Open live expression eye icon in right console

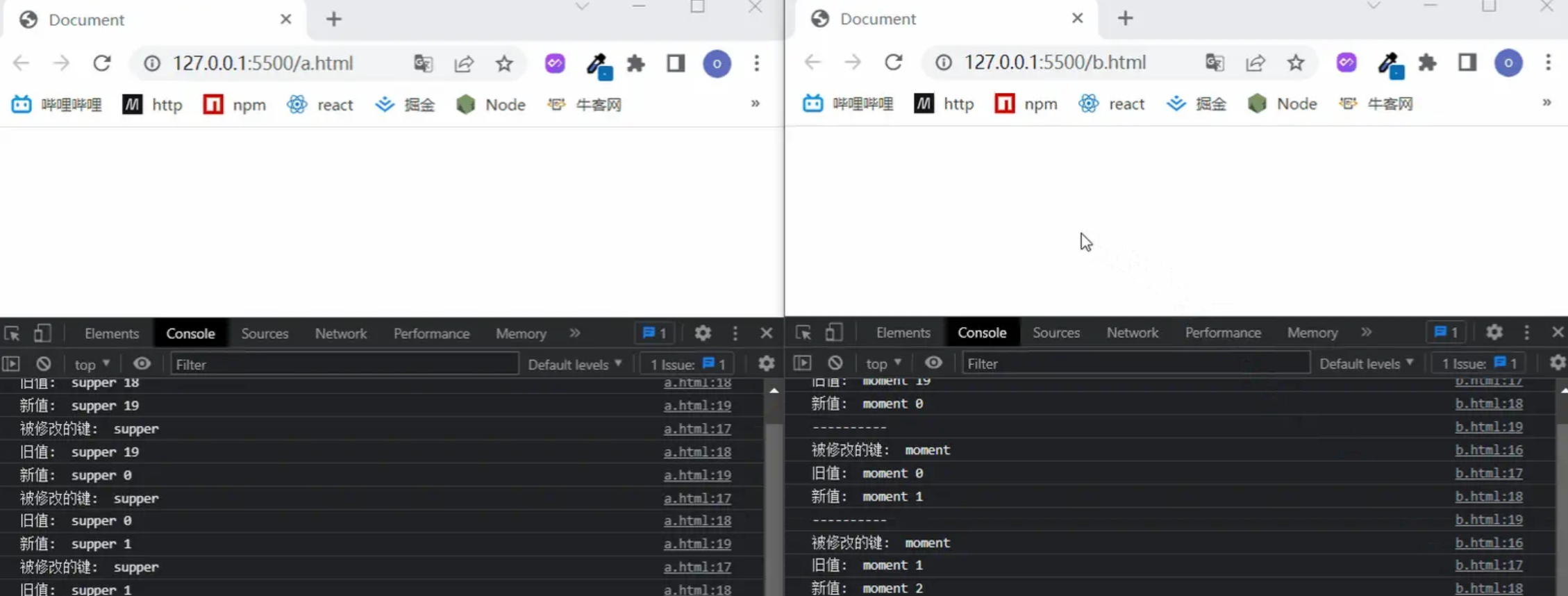933,363
